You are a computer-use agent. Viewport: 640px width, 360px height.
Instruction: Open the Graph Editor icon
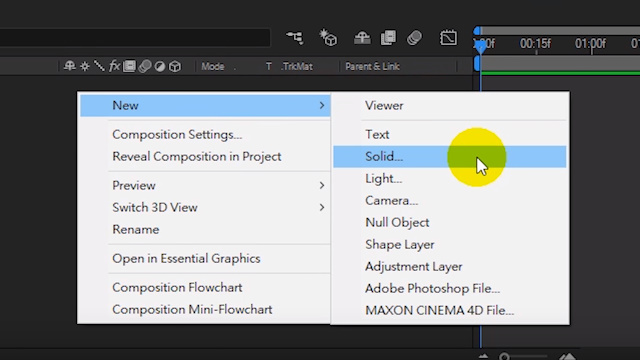448,38
